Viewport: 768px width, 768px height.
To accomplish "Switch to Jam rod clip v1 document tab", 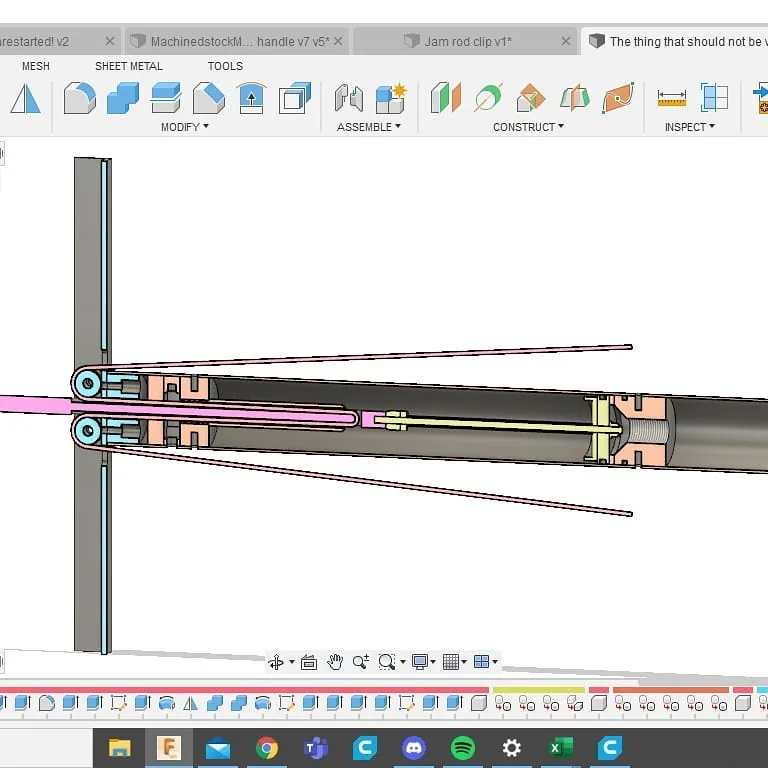I will (467, 41).
